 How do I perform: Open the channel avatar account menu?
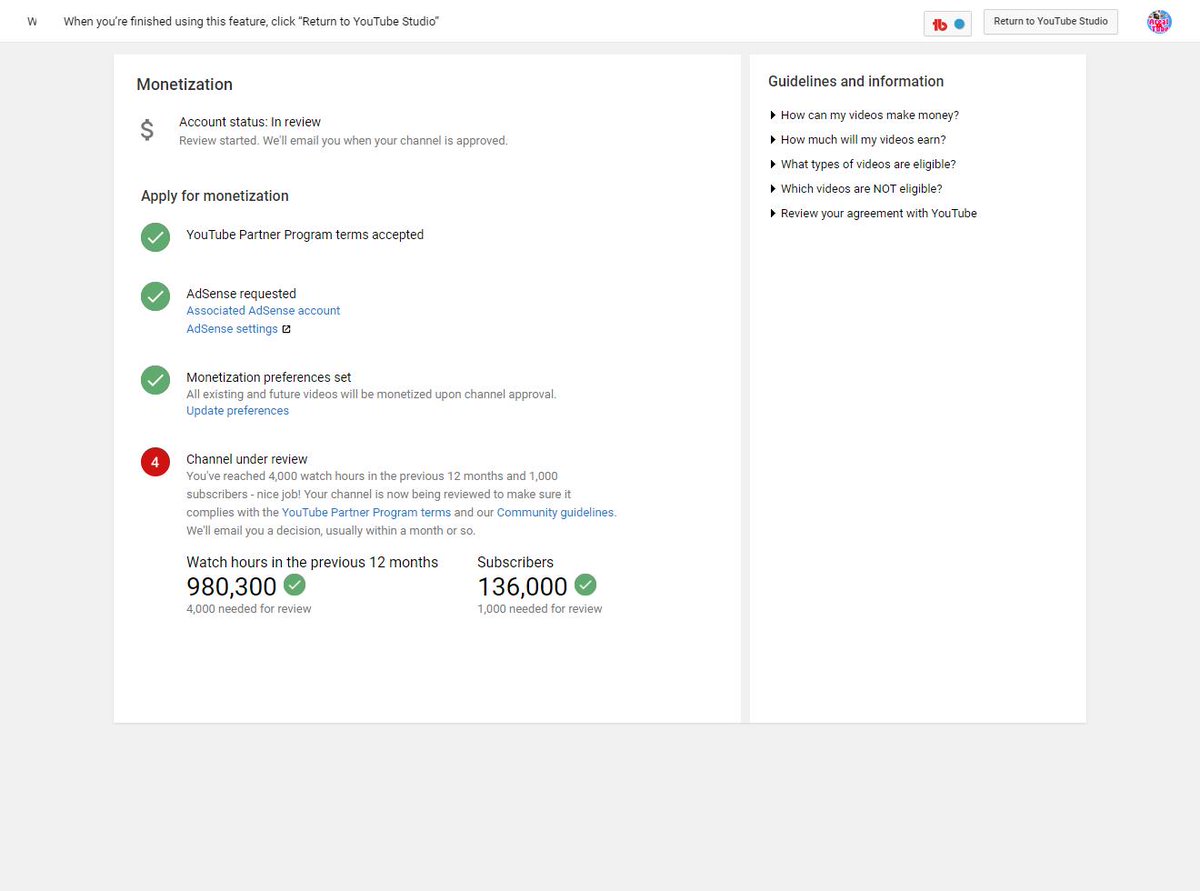click(x=1159, y=22)
